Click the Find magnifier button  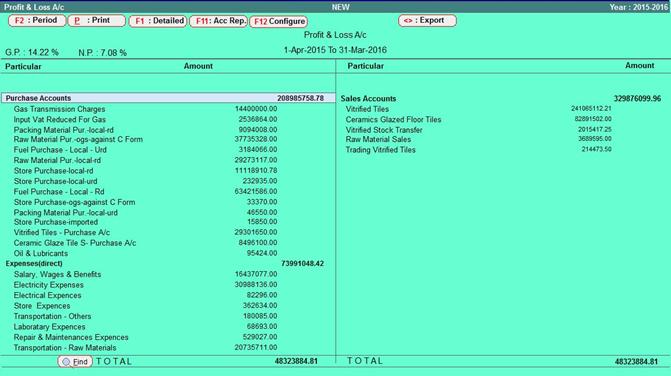tap(75, 361)
